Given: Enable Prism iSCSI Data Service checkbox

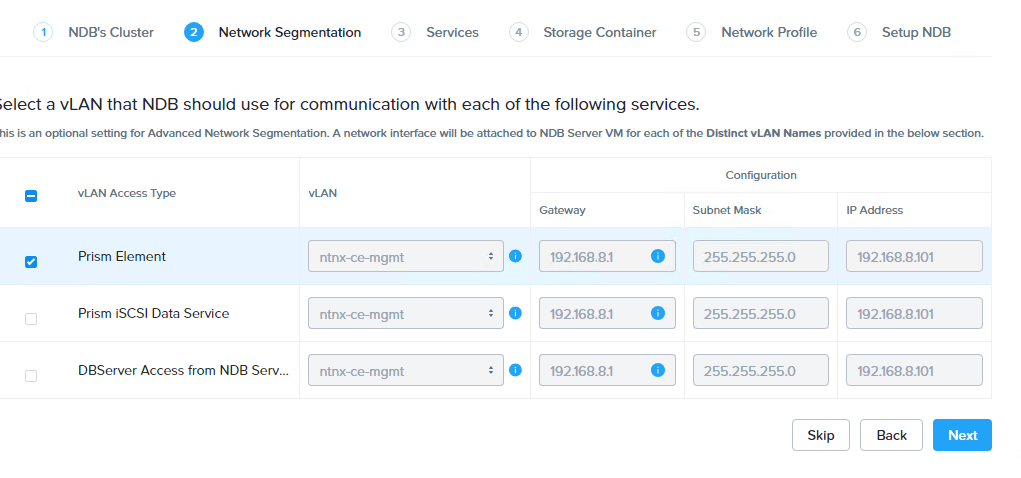Looking at the screenshot, I should [31, 319].
